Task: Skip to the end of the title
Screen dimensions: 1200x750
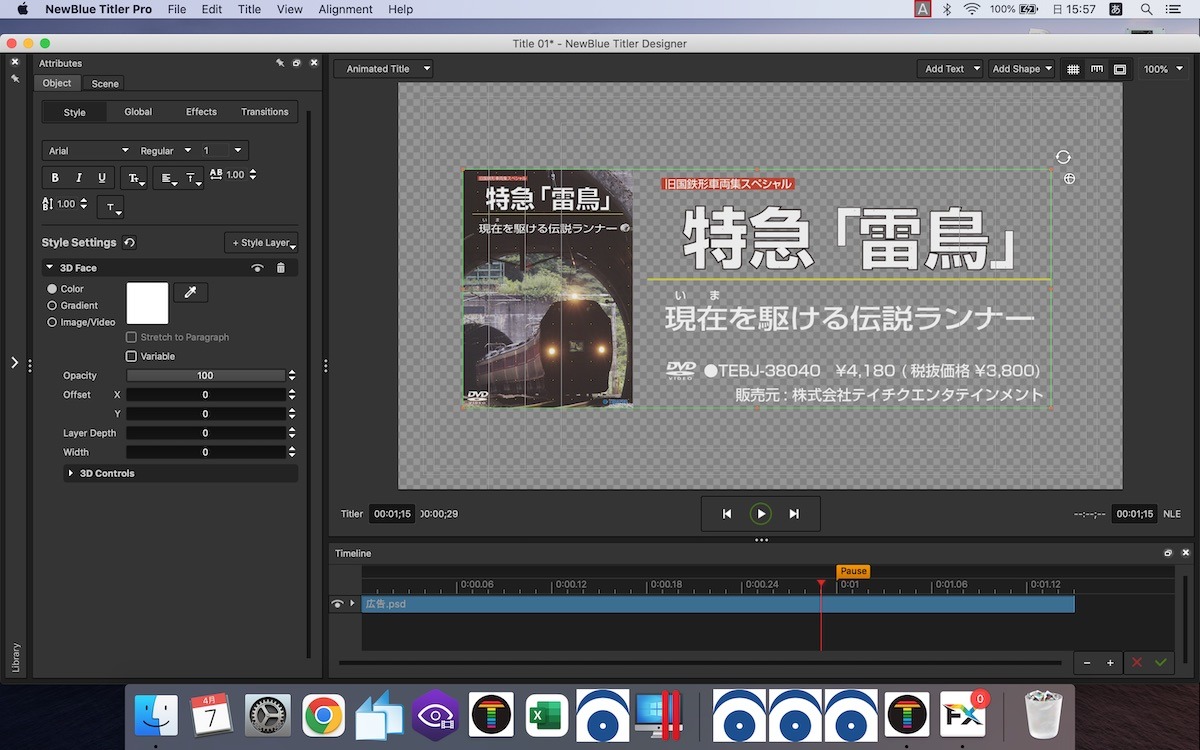Action: pos(794,514)
